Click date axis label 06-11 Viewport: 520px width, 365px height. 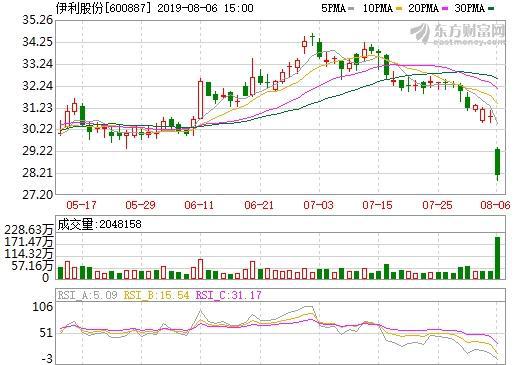click(x=199, y=205)
